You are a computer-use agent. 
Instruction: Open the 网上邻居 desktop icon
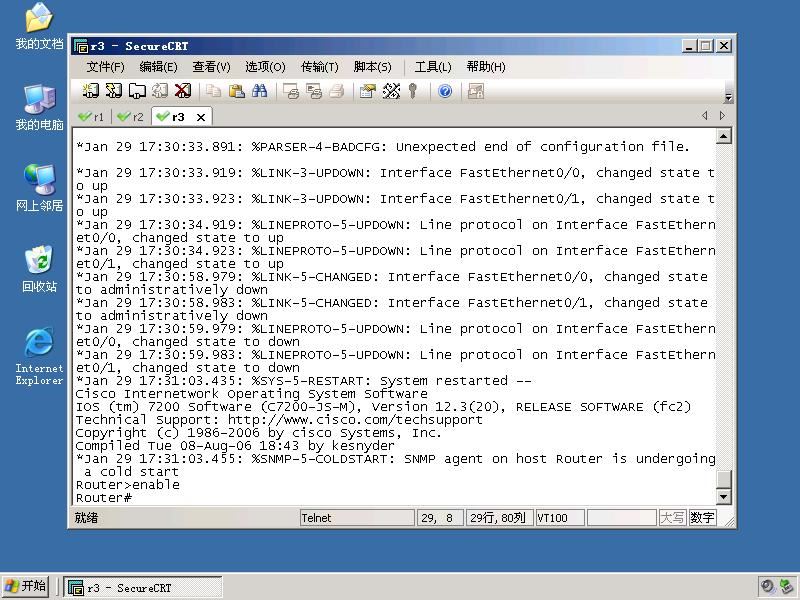click(x=39, y=188)
